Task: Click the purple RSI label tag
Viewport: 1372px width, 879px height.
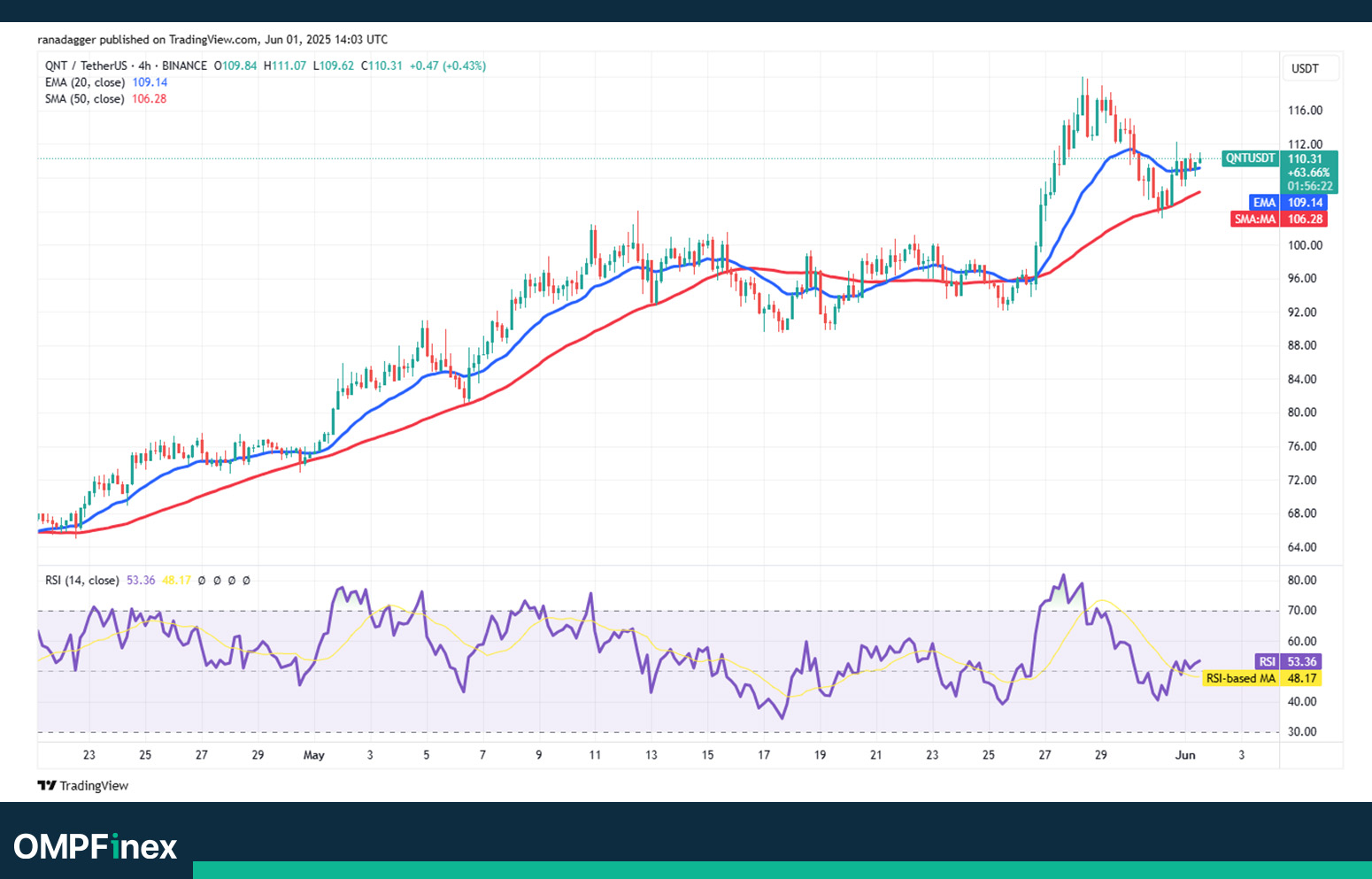Action: [1268, 661]
